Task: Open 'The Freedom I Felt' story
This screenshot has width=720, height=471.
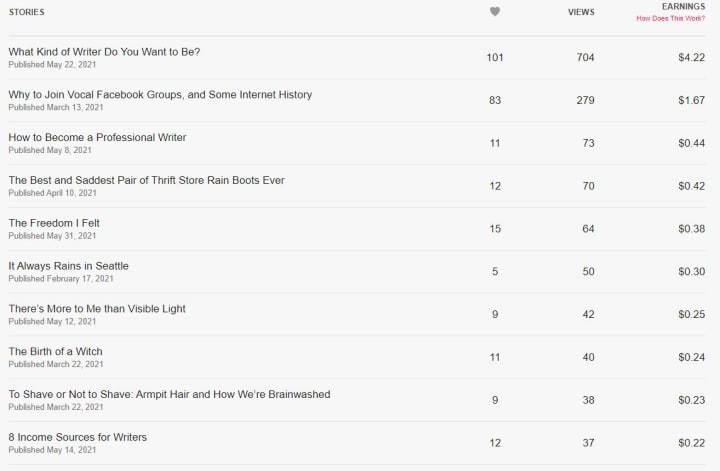Action: pyautogui.click(x=54, y=223)
